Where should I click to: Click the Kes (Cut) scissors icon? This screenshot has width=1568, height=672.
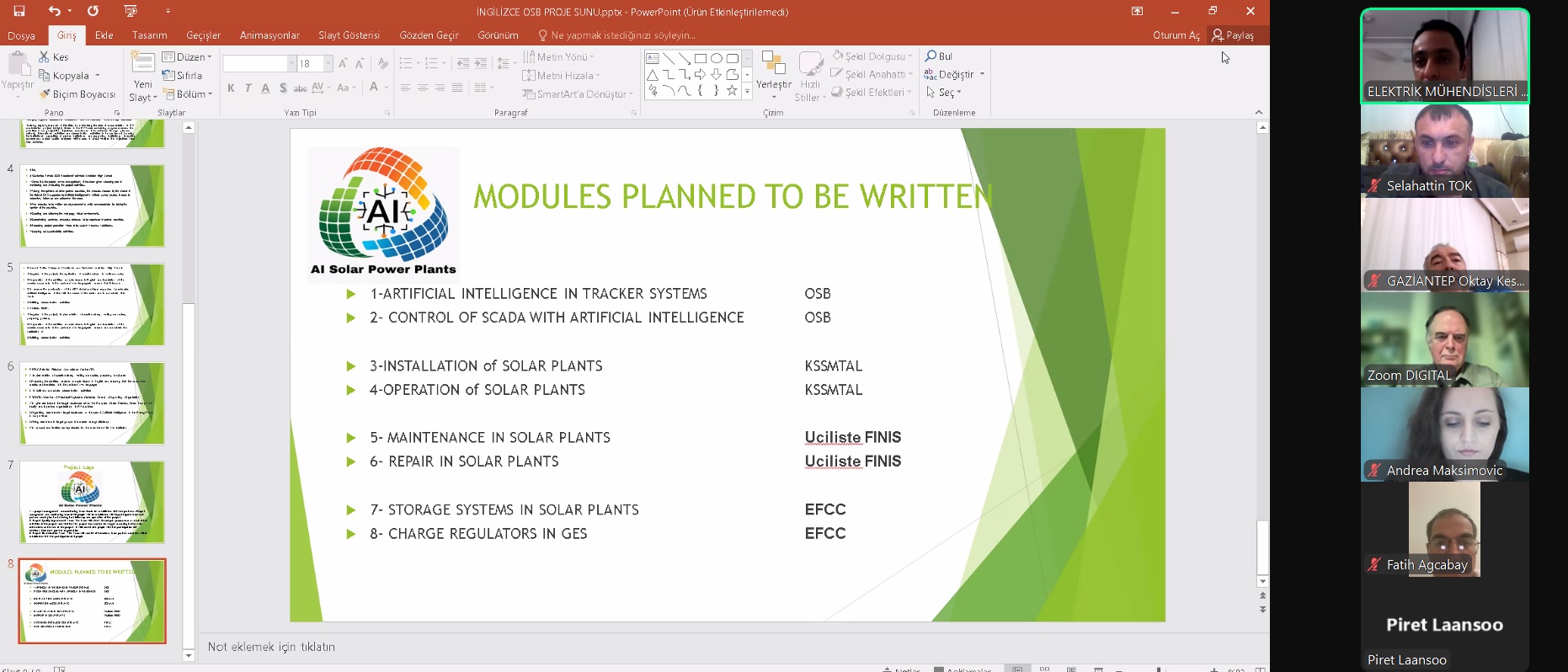coord(45,56)
